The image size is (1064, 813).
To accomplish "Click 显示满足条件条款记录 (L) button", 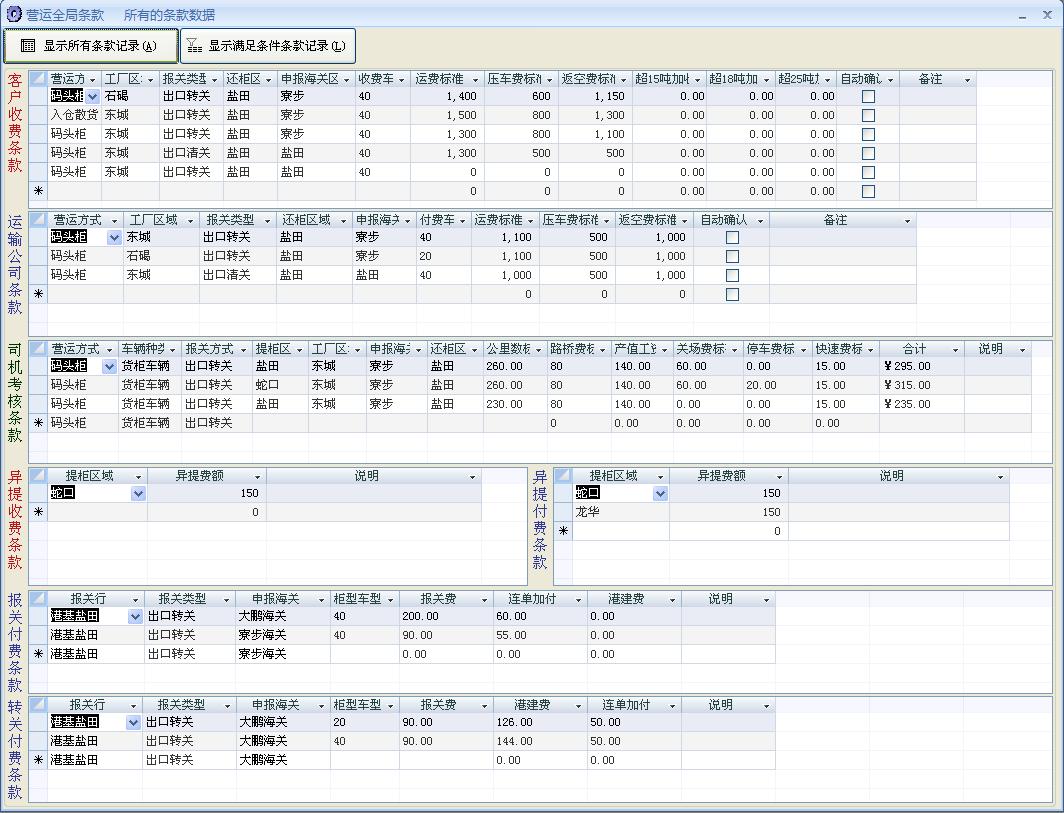I will (267, 45).
